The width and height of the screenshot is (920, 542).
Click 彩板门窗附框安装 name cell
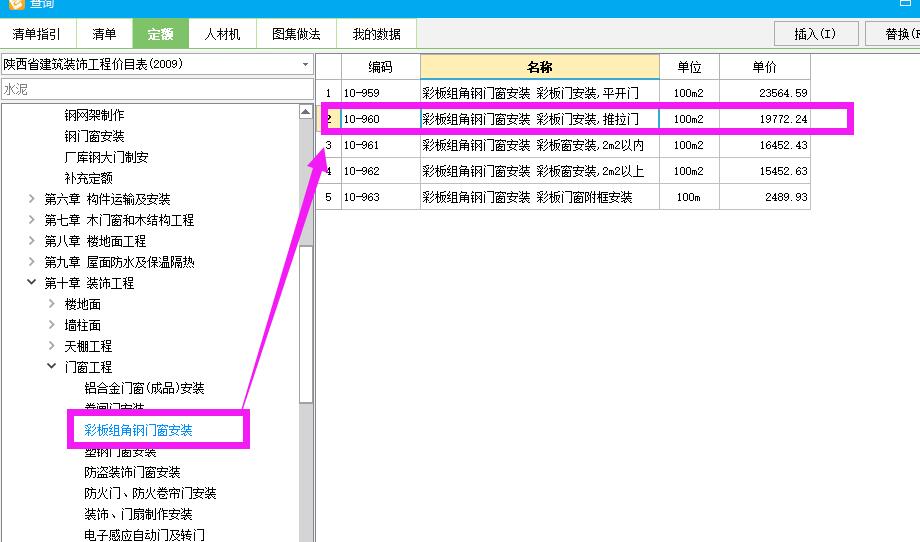[x=540, y=197]
